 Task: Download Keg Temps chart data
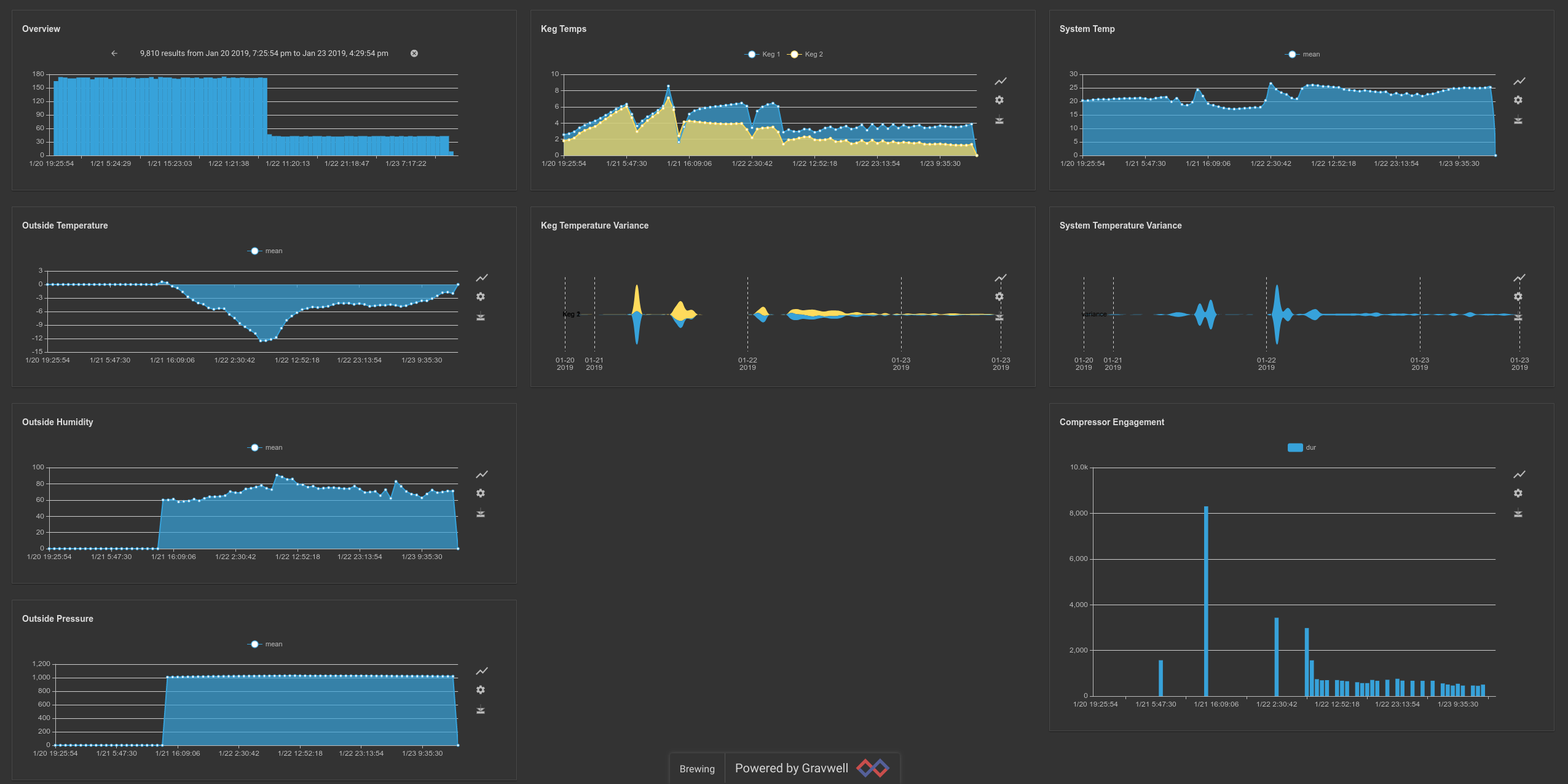tap(999, 120)
